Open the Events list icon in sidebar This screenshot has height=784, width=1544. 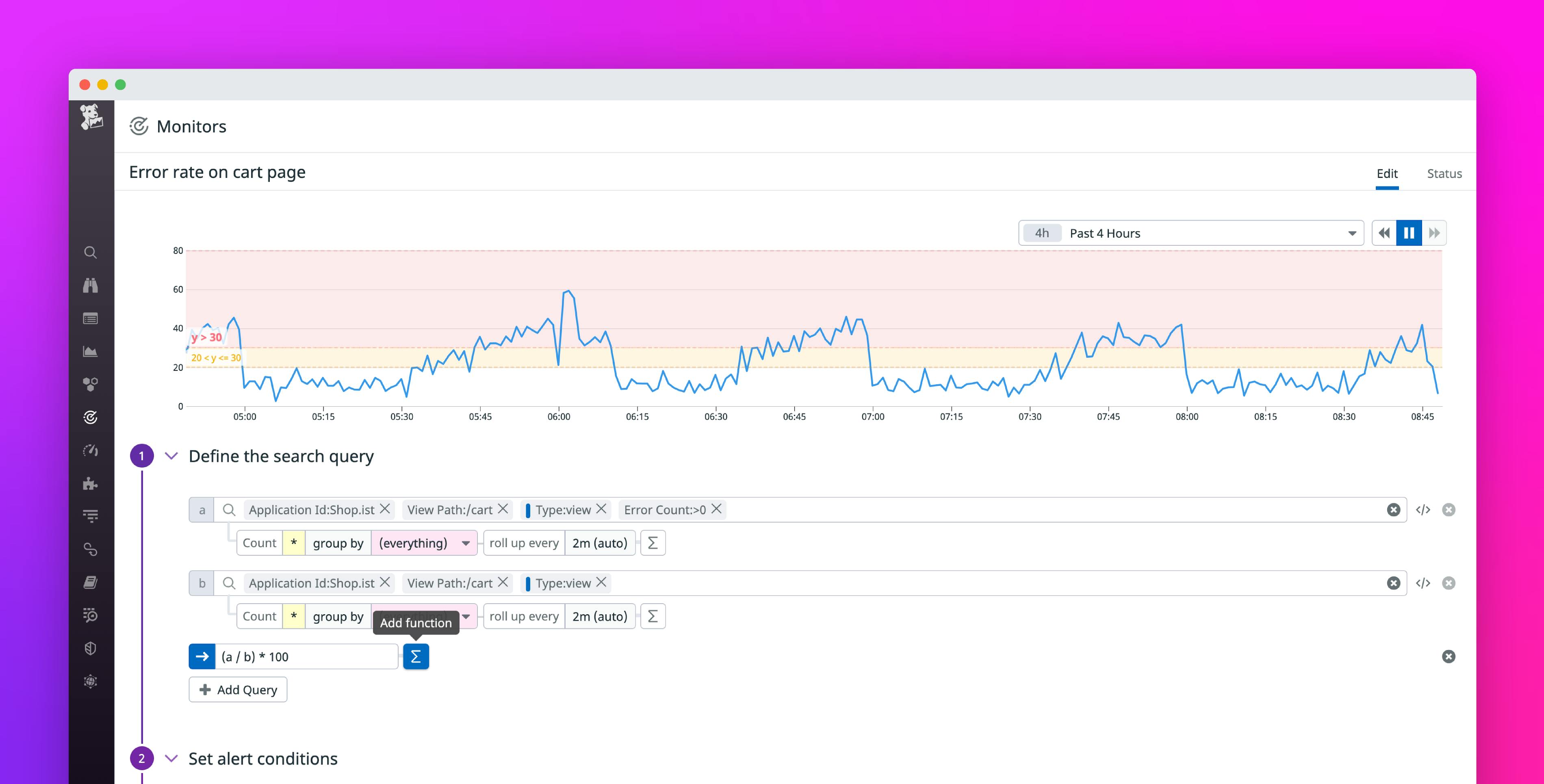[x=91, y=319]
